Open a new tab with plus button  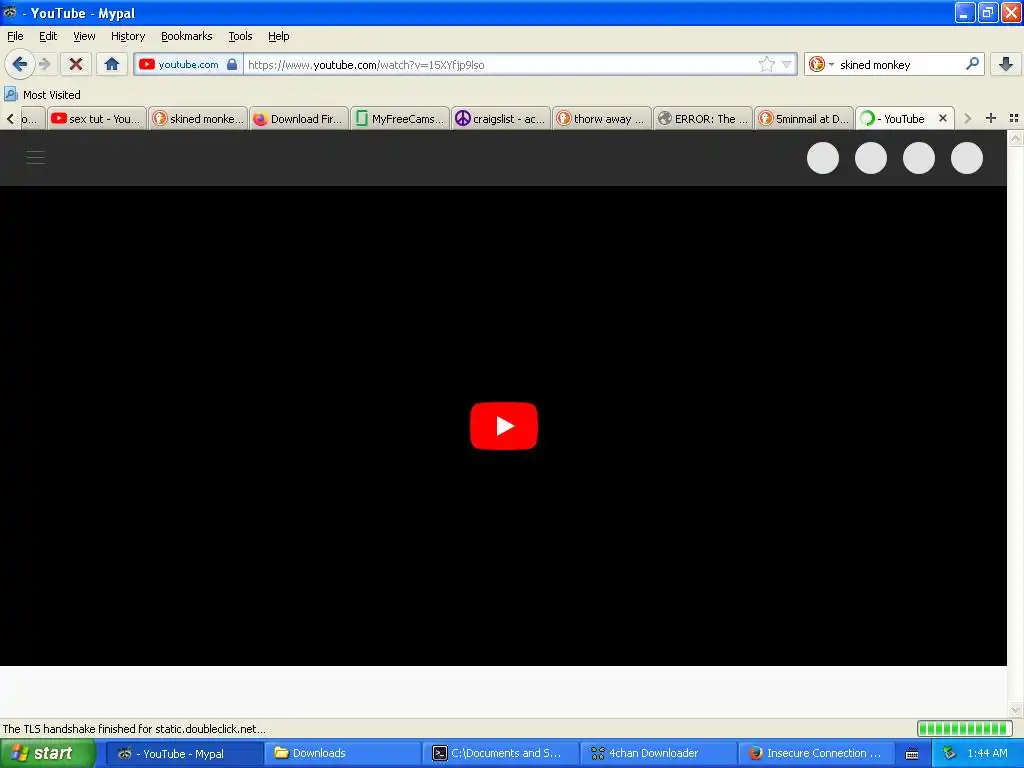(991, 118)
